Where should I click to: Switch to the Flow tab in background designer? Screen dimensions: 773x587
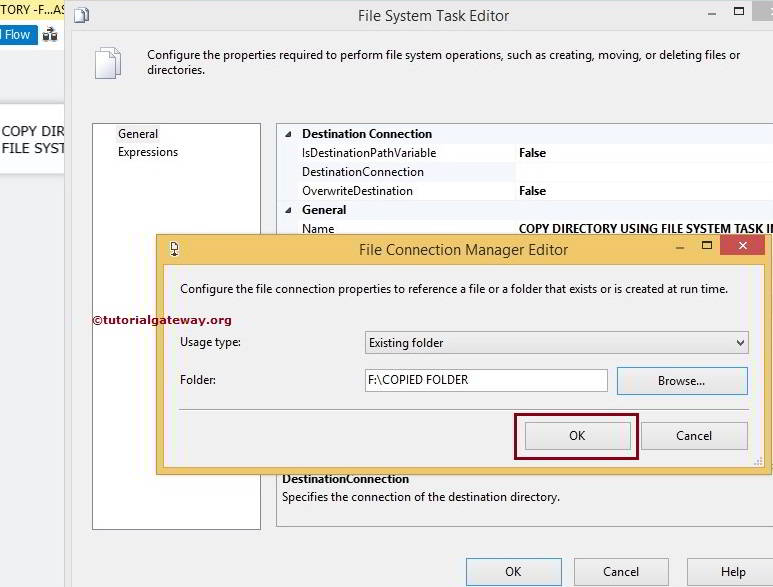tap(18, 35)
